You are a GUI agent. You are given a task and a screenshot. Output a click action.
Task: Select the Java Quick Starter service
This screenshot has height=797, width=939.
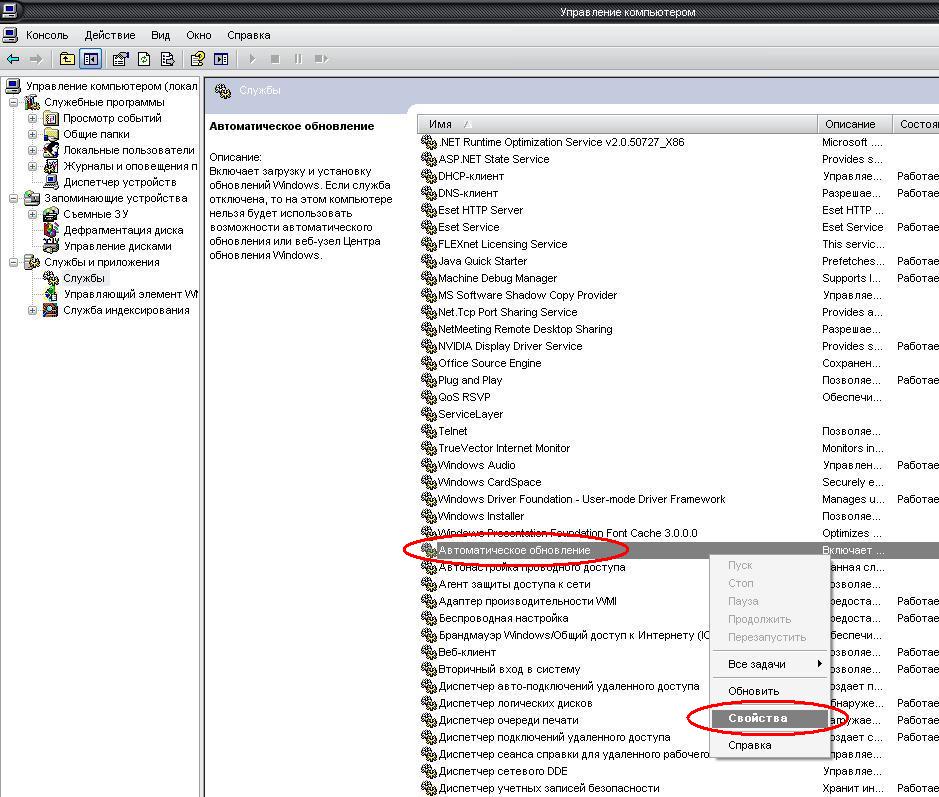pos(482,261)
